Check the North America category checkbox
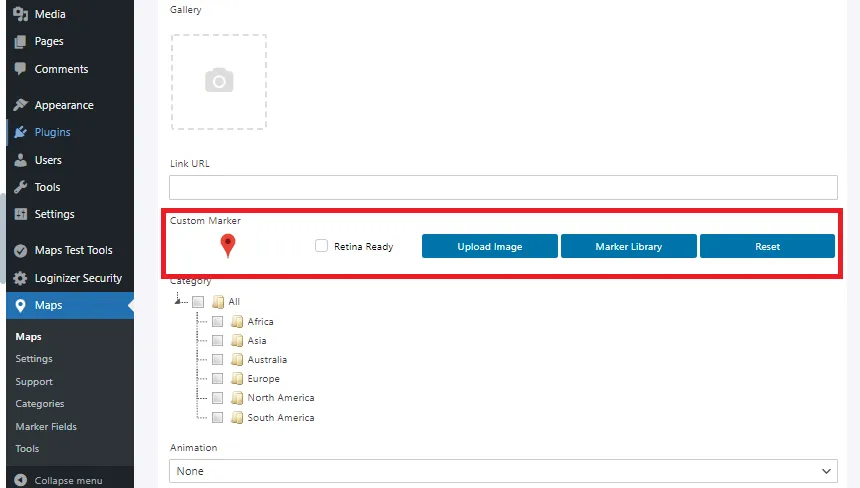This screenshot has width=860, height=488. pyautogui.click(x=217, y=398)
